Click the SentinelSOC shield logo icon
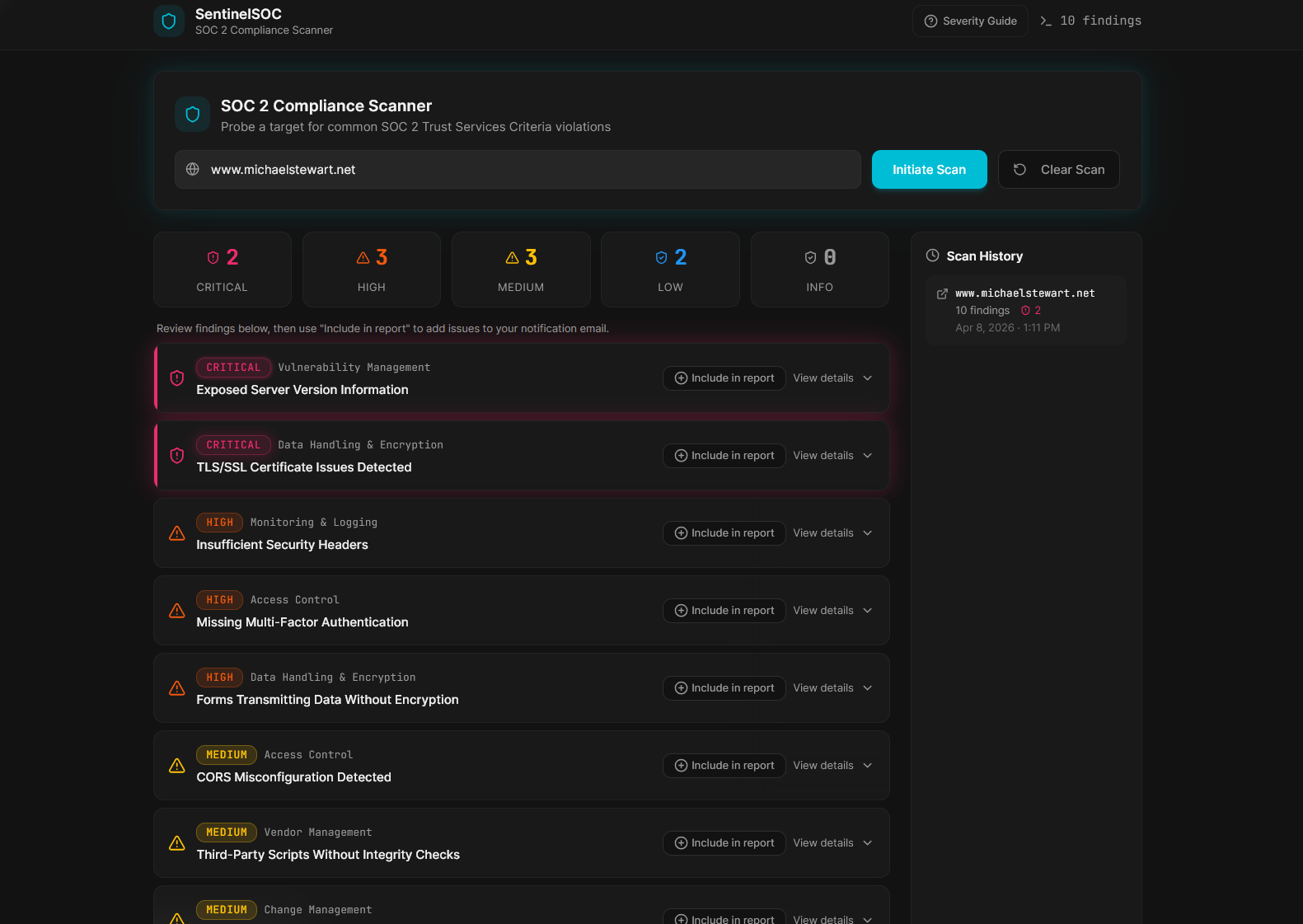Screen dimensions: 1303x924 tap(169, 21)
